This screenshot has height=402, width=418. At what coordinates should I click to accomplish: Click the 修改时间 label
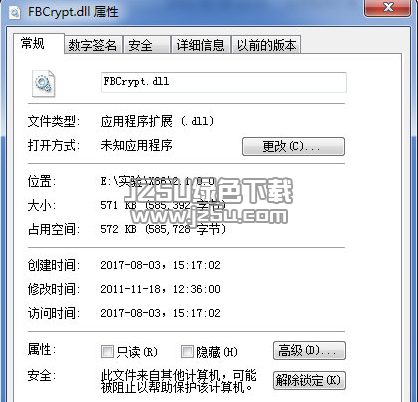[x=54, y=289]
